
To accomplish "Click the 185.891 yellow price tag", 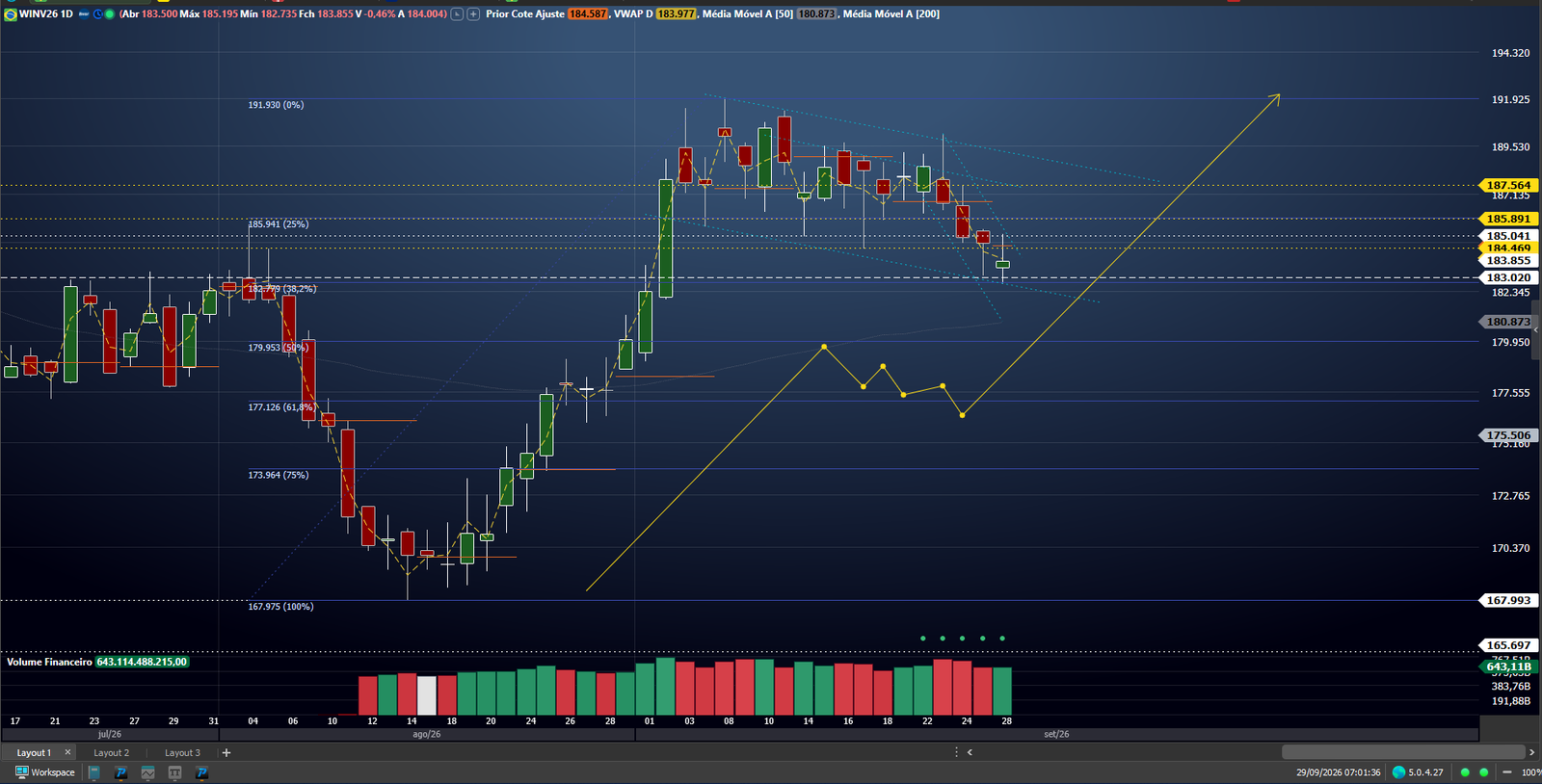I will (1507, 219).
